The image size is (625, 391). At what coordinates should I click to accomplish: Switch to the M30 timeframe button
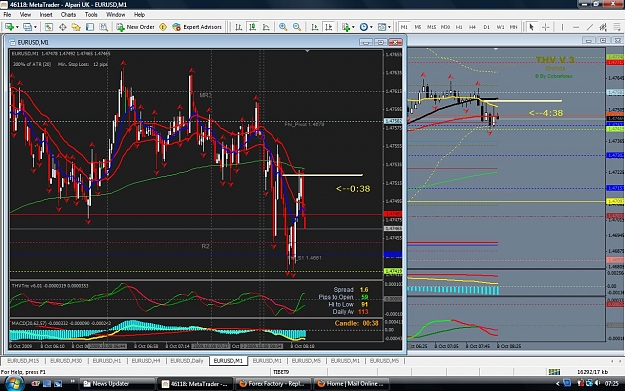tap(445, 27)
